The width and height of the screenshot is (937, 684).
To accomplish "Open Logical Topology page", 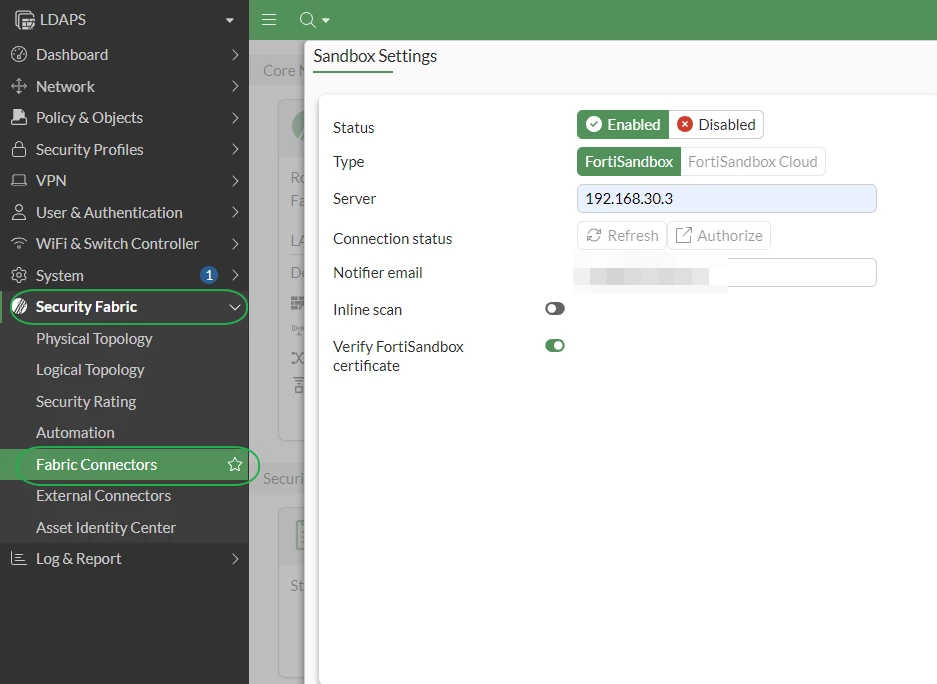I will 90,370.
